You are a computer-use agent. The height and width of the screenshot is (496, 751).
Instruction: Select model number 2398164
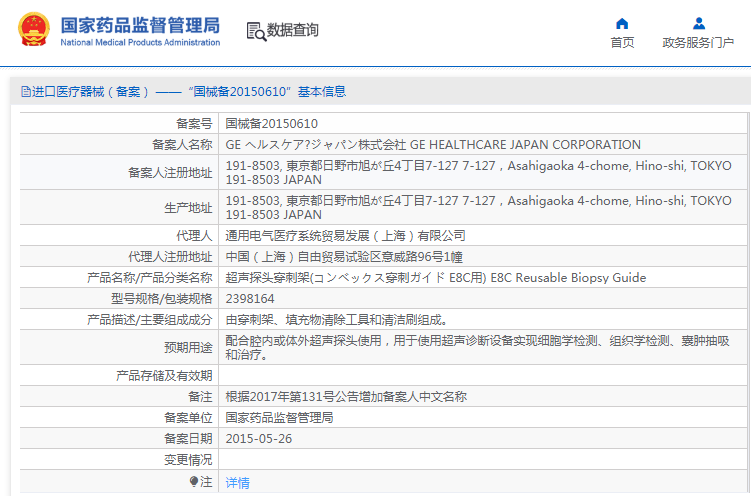pos(250,299)
